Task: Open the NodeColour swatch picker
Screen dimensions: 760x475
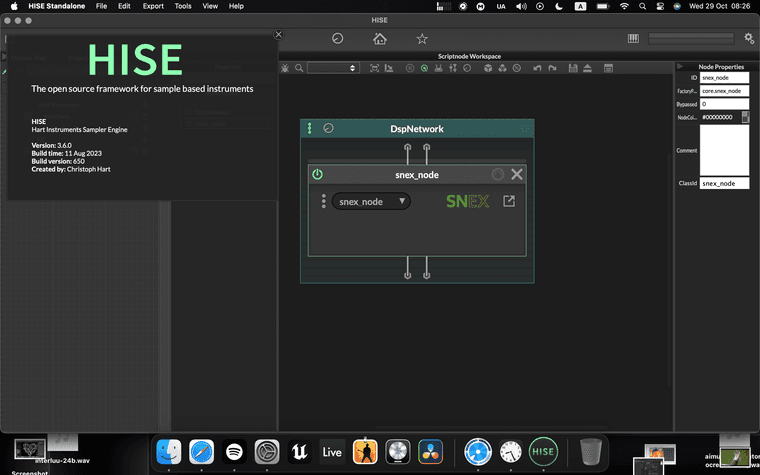Action: tap(745, 117)
